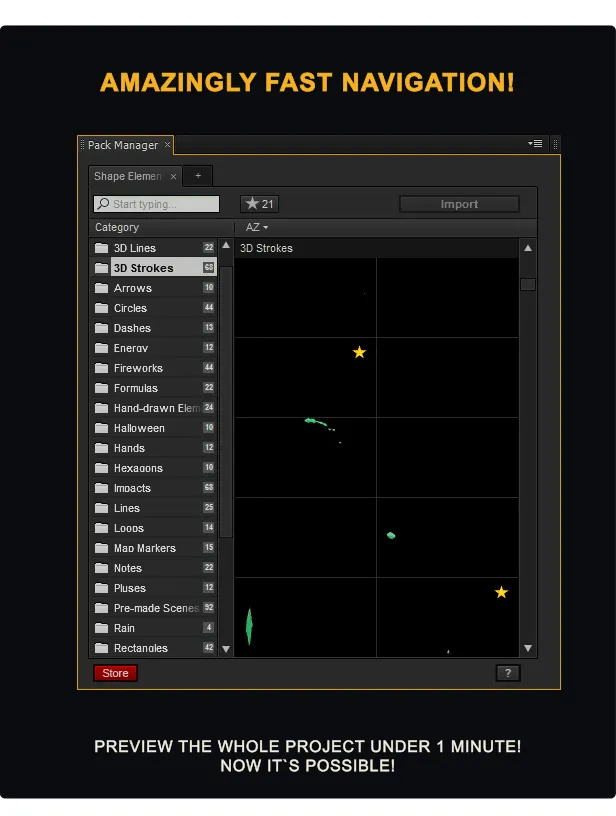The height and width of the screenshot is (816, 616).
Task: Toggle favorite star on second-row preview
Action: click(x=360, y=352)
